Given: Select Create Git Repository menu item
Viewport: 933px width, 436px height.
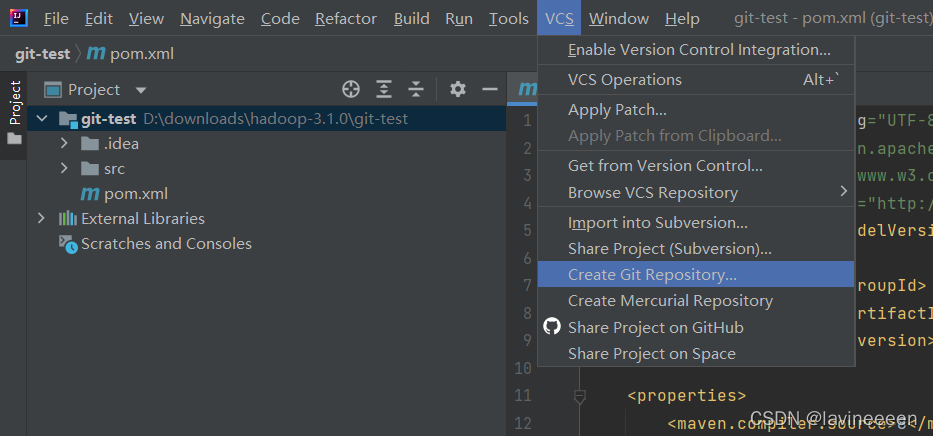Looking at the screenshot, I should pyautogui.click(x=652, y=274).
